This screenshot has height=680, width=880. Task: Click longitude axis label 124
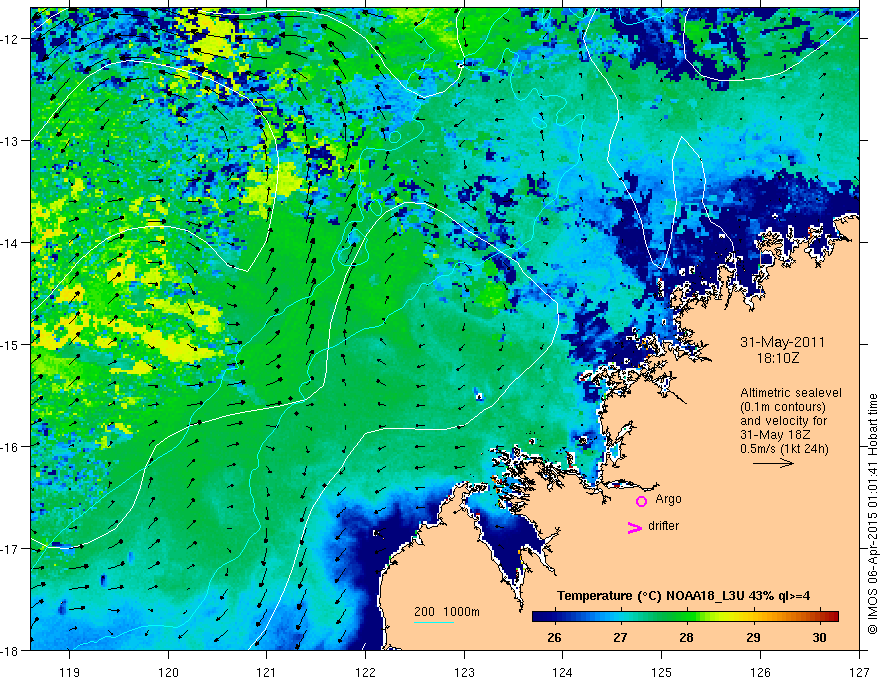pyautogui.click(x=563, y=672)
